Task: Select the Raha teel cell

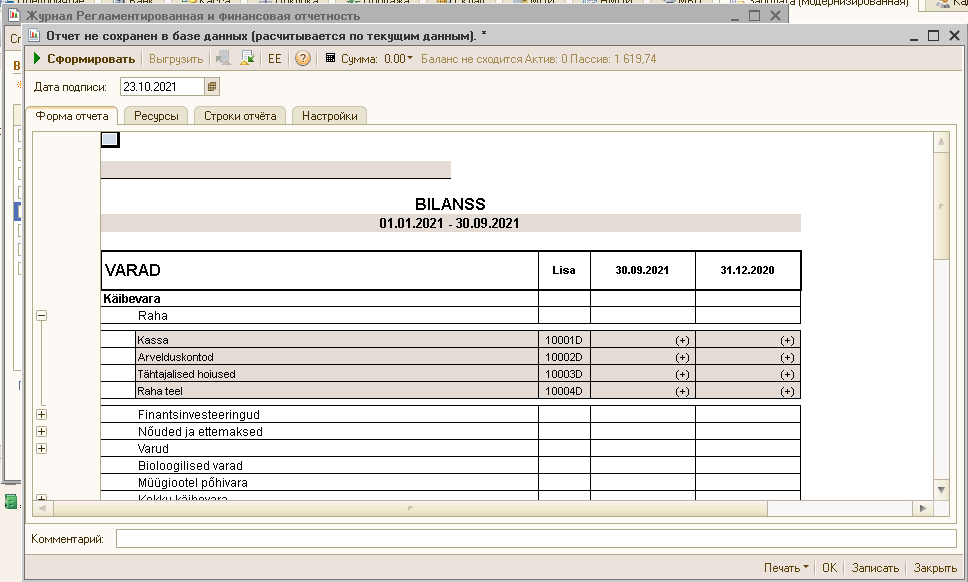Action: [x=337, y=391]
